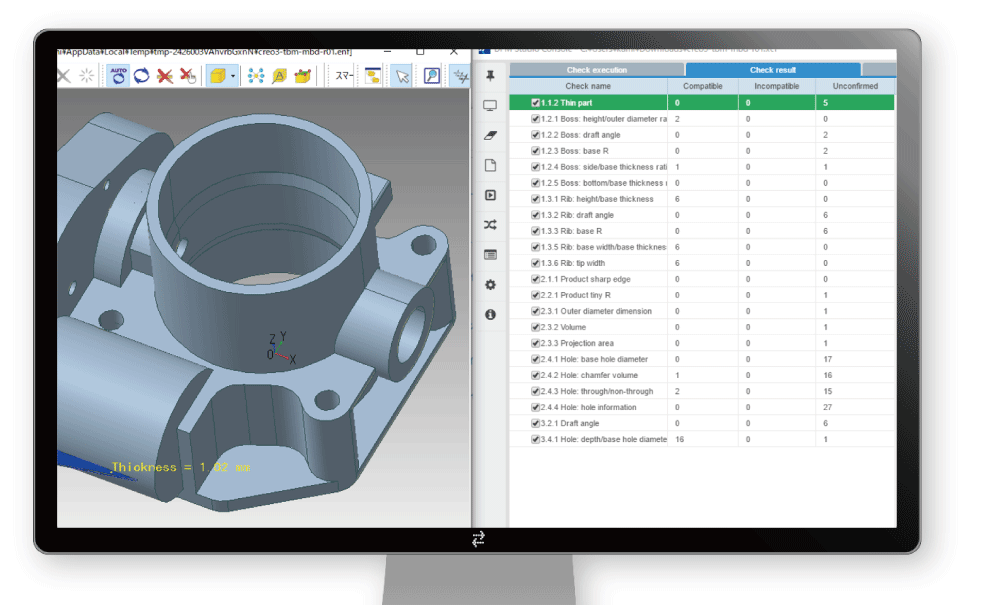
Task: Click the スマー toolbar button
Action: [x=344, y=76]
